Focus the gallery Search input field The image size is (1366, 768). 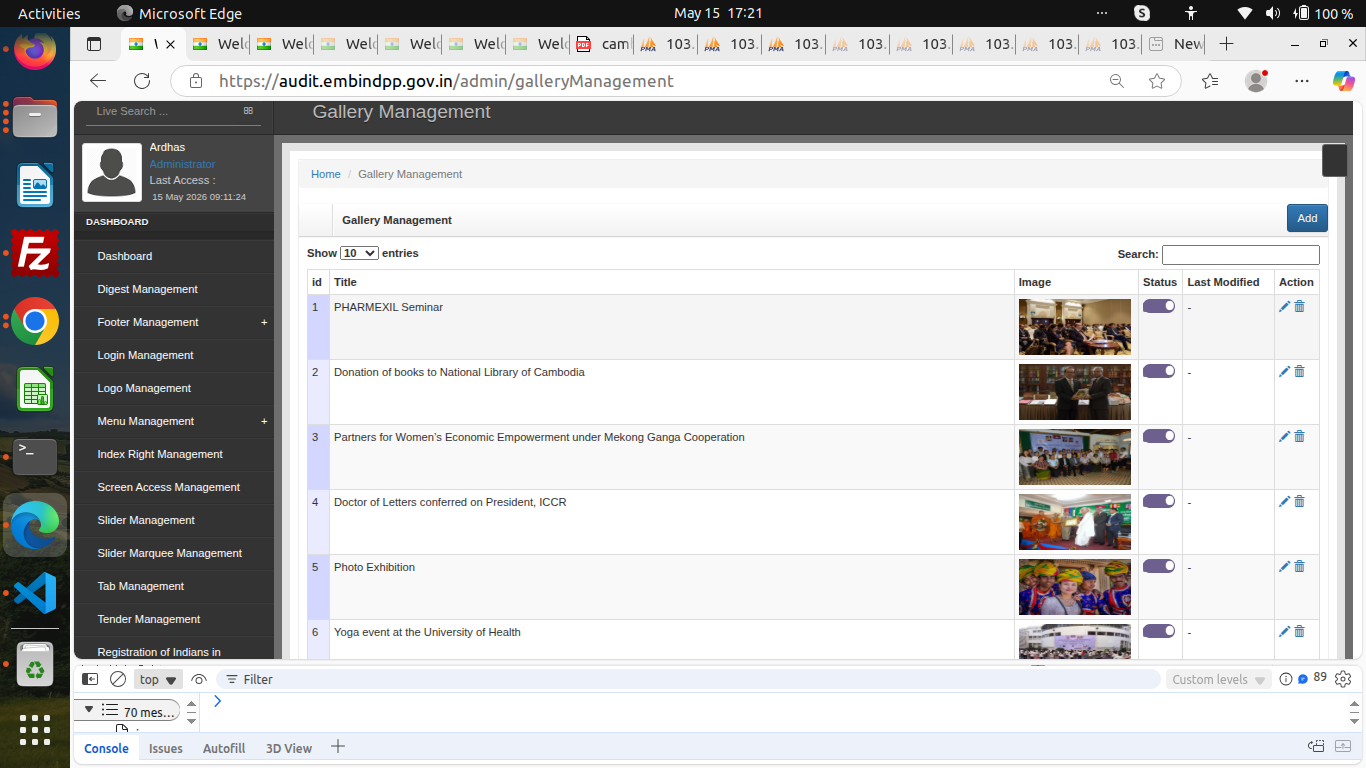point(1241,255)
